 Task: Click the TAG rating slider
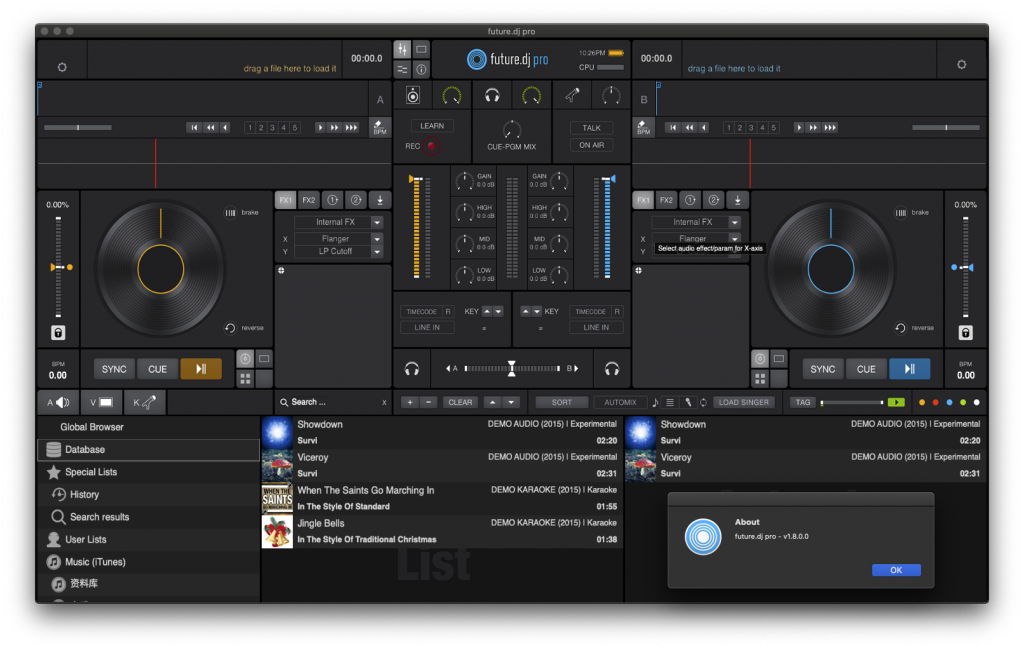pyautogui.click(x=852, y=402)
